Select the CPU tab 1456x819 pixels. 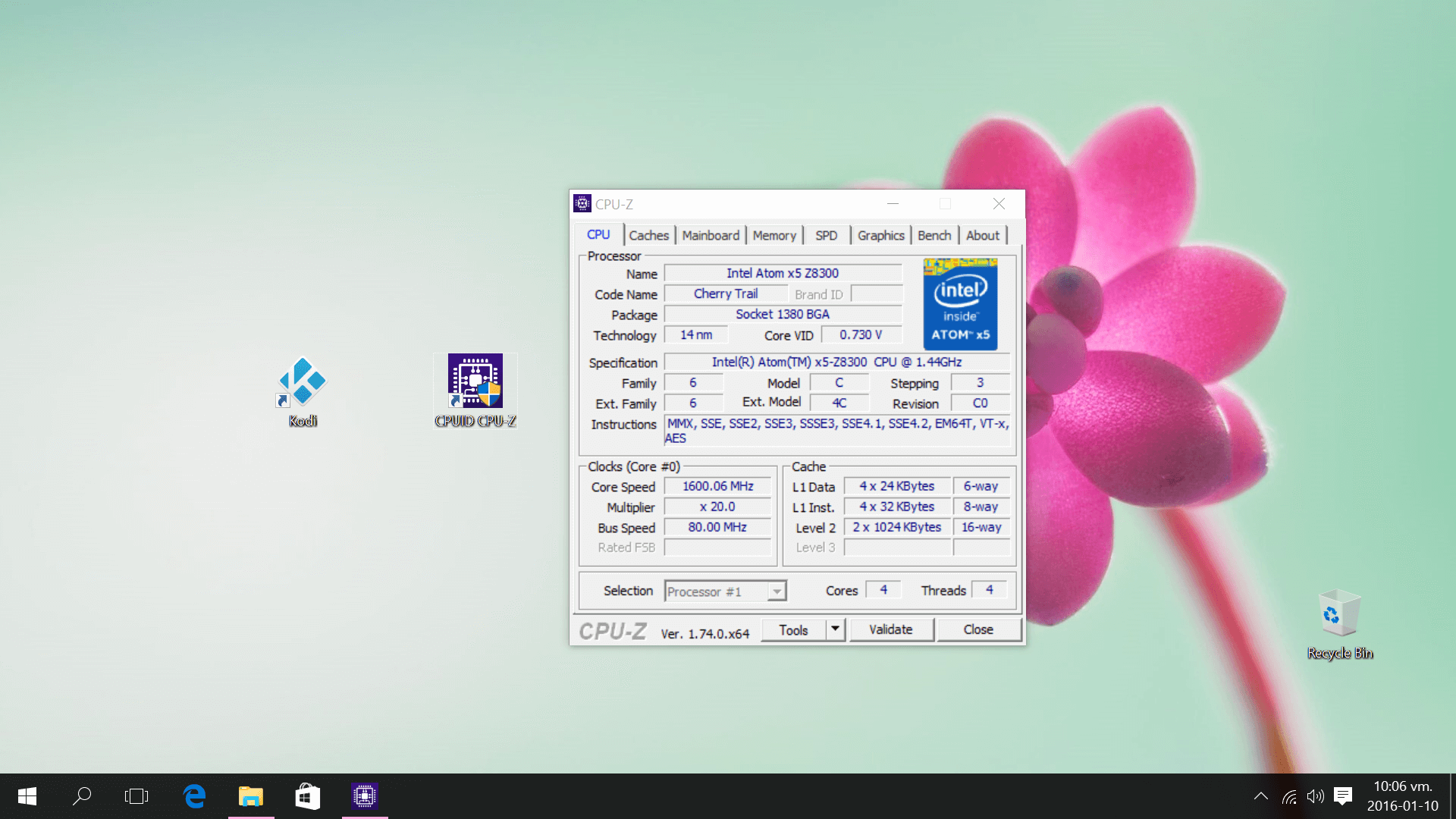click(598, 235)
